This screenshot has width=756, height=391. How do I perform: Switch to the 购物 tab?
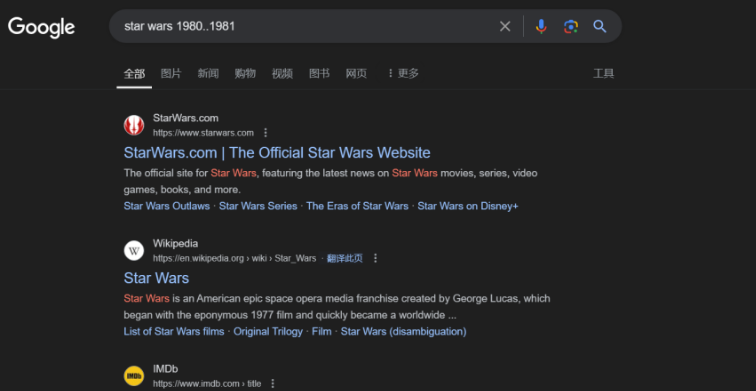pyautogui.click(x=245, y=74)
